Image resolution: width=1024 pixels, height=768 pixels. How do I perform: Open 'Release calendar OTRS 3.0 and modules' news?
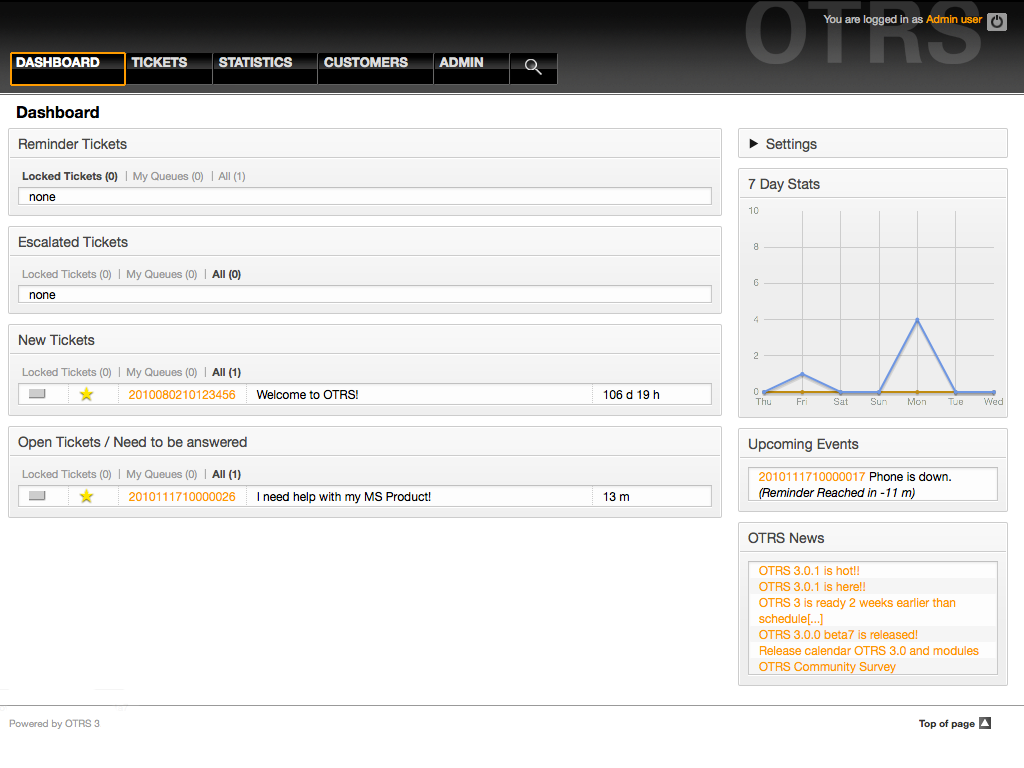coord(869,650)
